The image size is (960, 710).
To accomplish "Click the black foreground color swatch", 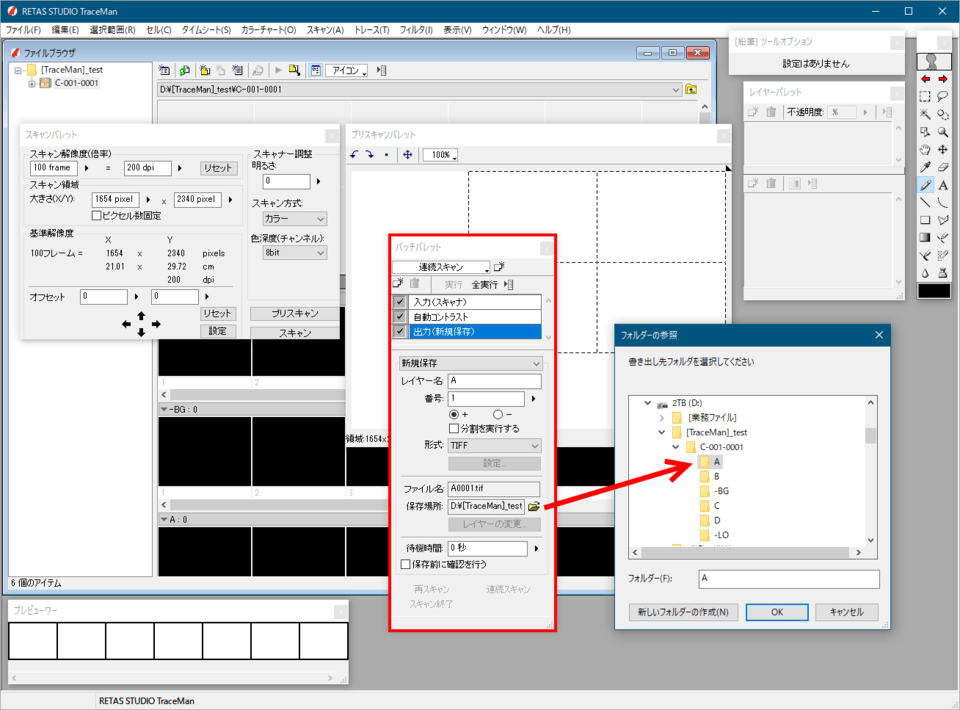I will click(x=934, y=290).
